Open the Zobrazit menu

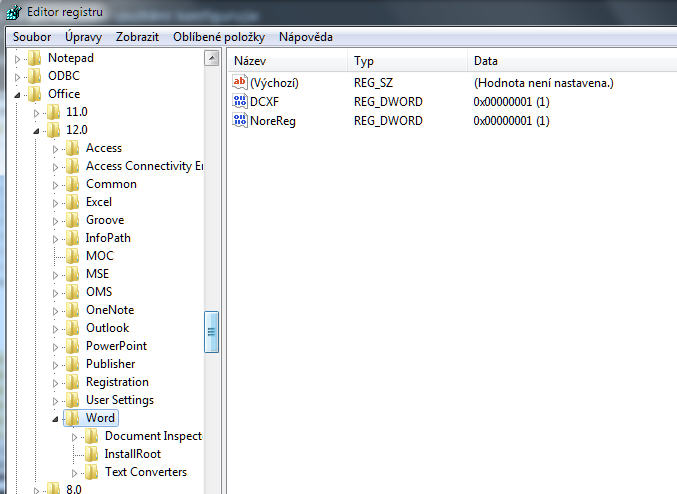point(137,37)
